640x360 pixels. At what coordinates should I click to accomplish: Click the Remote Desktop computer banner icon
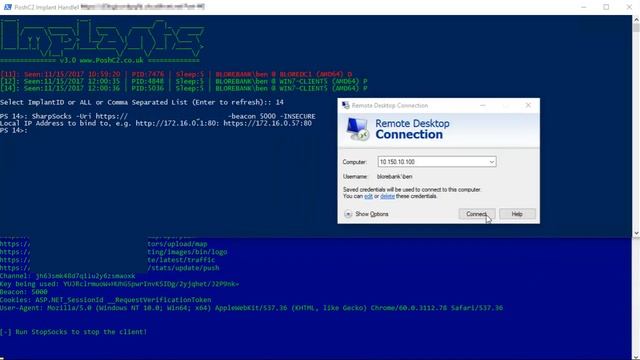pyautogui.click(x=358, y=129)
